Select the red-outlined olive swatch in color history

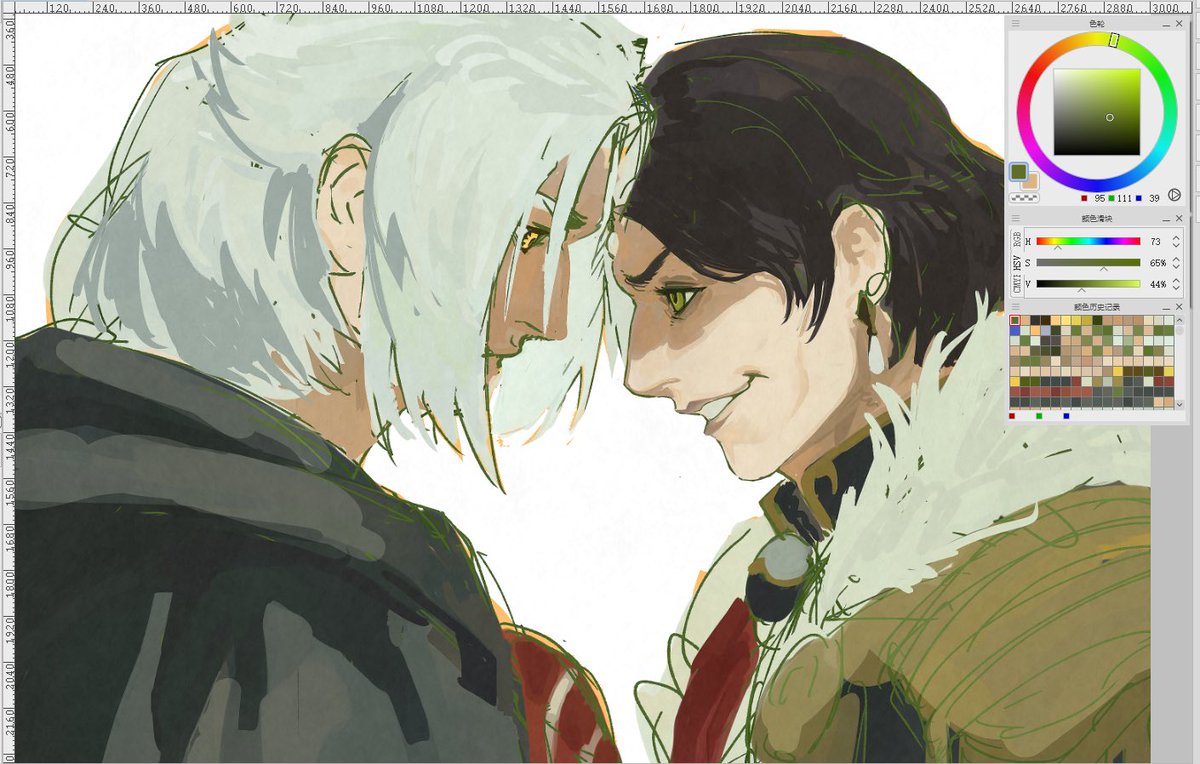click(x=1015, y=320)
